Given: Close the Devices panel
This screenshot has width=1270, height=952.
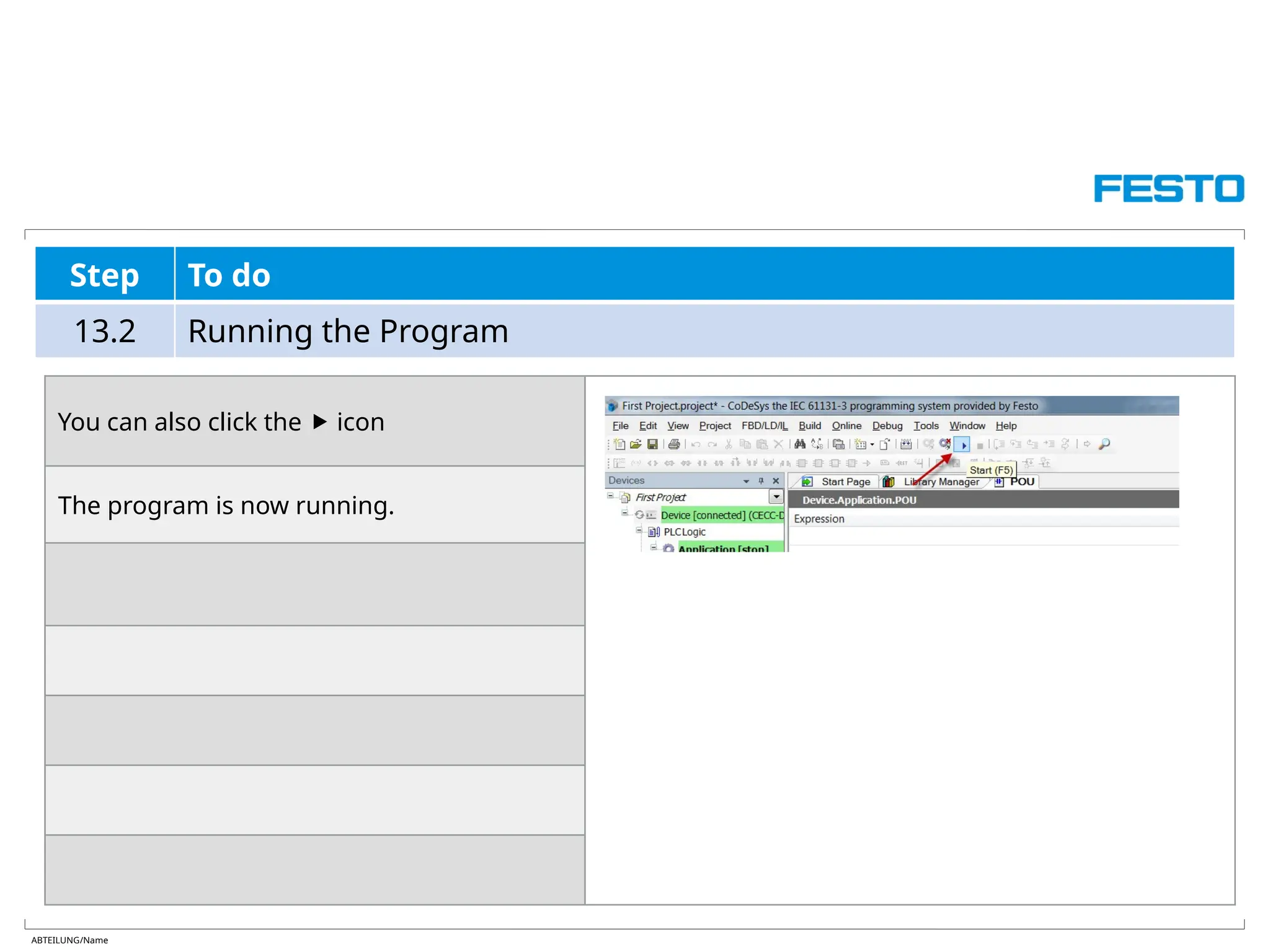Looking at the screenshot, I should click(x=776, y=481).
